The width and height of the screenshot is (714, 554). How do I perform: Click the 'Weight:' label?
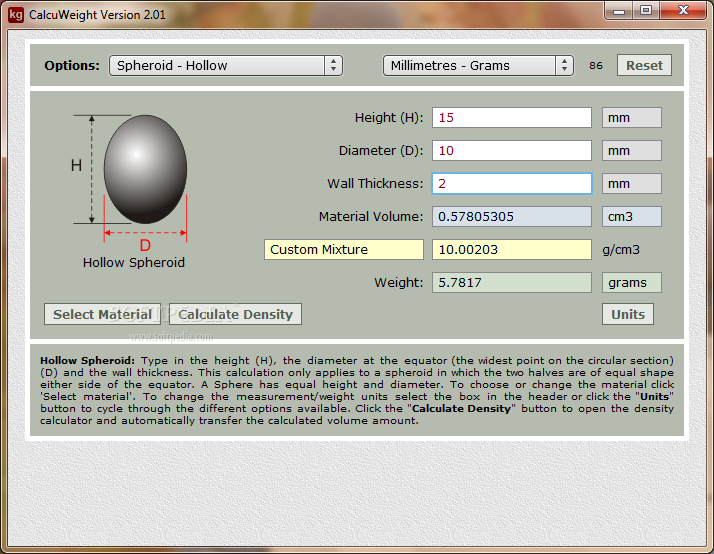pos(399,283)
